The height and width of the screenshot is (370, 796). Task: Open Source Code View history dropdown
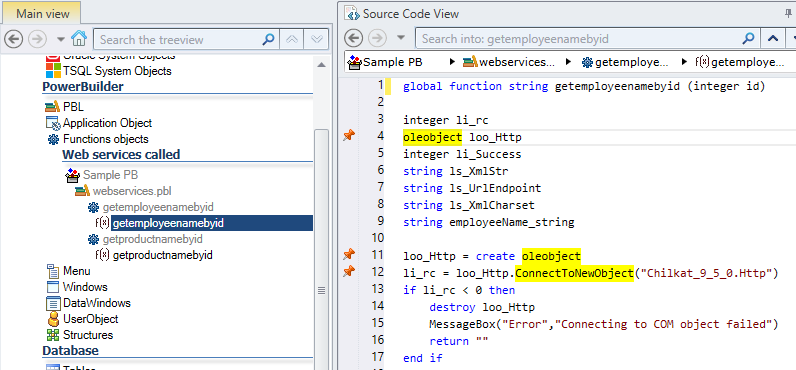pos(401,38)
